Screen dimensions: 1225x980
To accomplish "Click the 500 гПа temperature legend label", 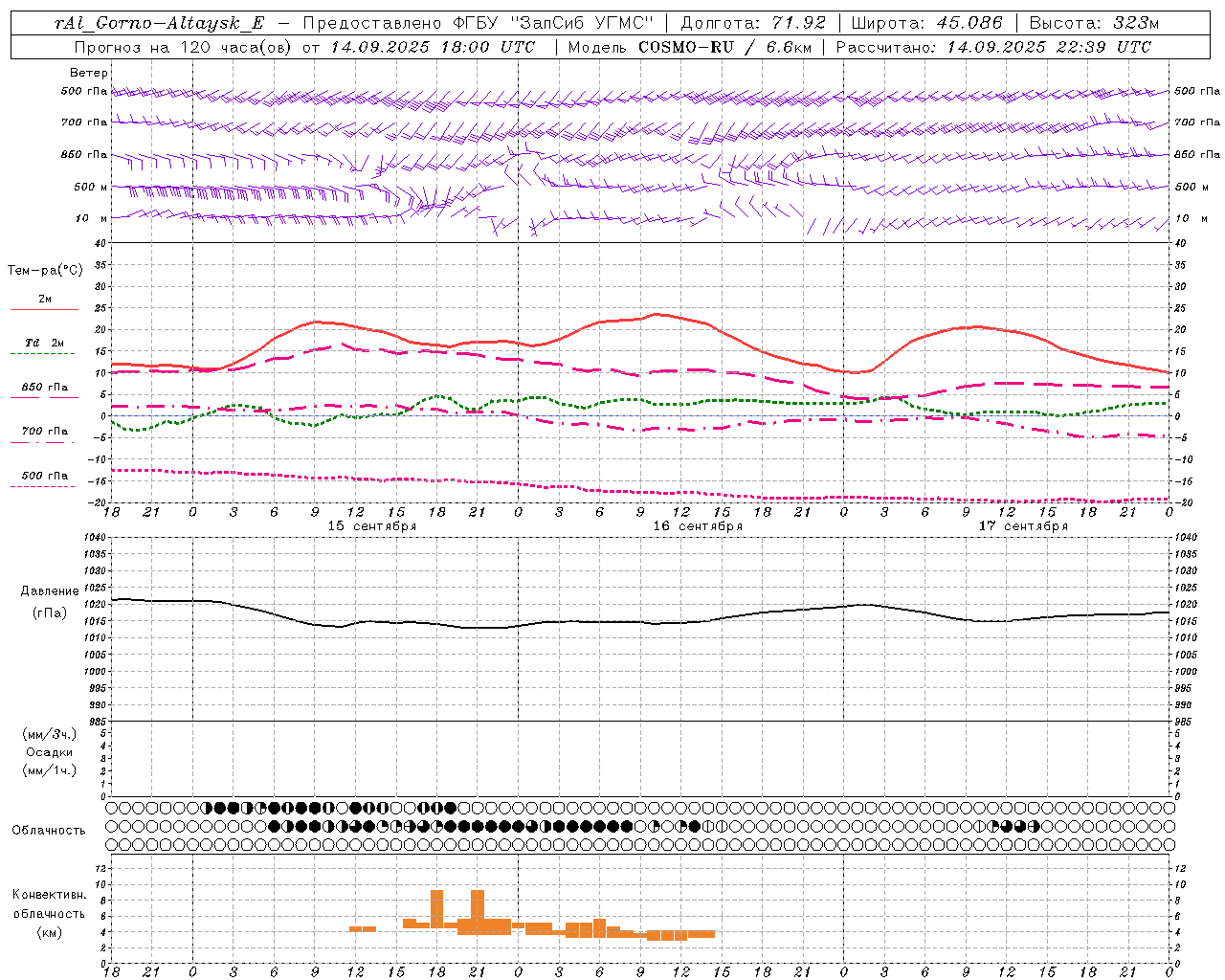I will [45, 476].
